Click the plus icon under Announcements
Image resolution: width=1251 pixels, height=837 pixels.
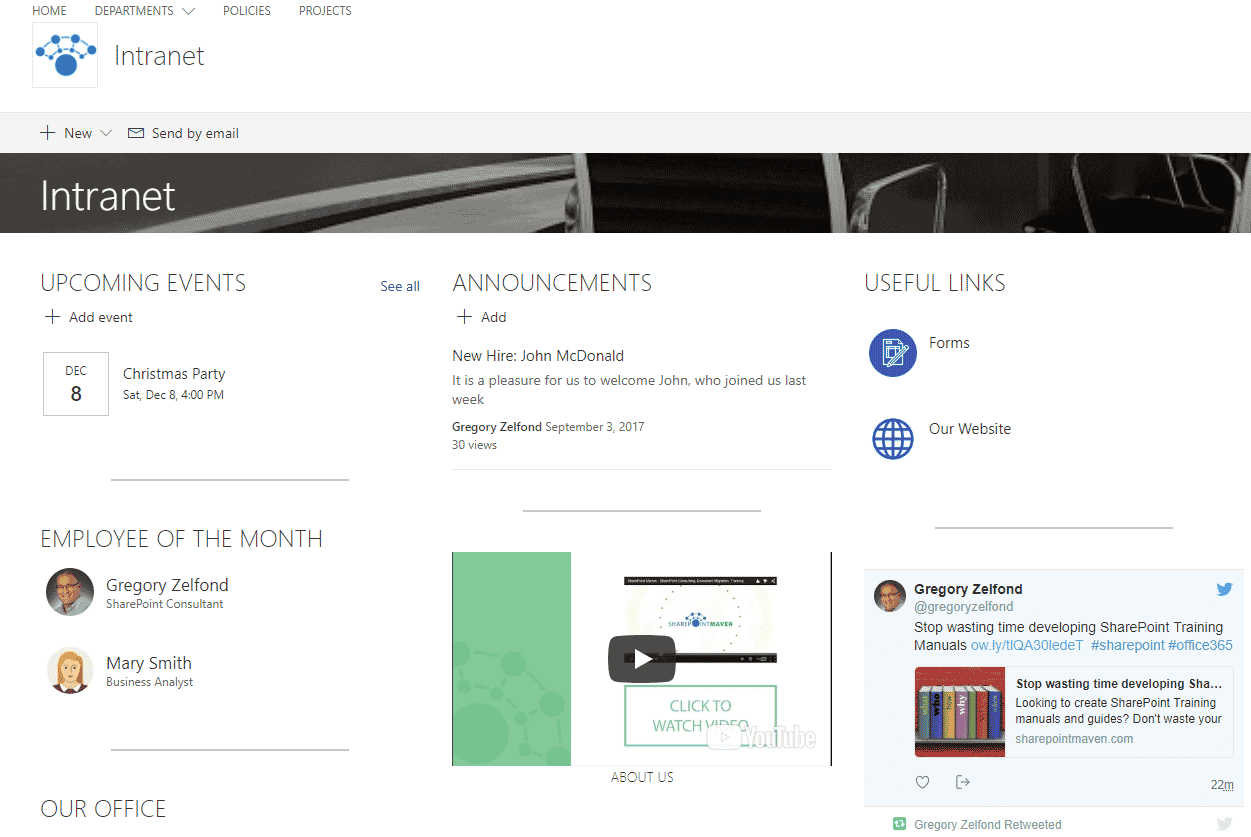tap(464, 316)
